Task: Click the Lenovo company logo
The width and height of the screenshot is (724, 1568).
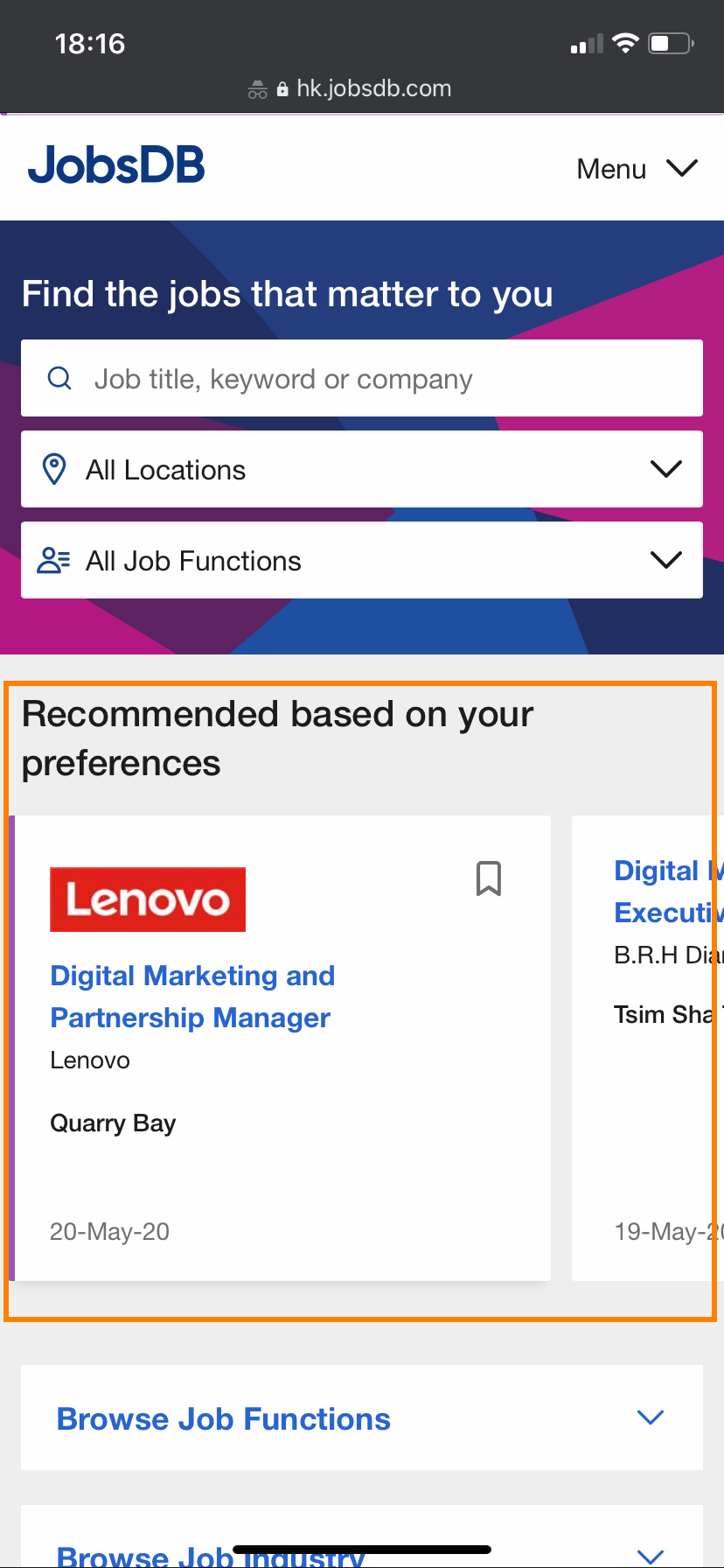Action: (148, 899)
